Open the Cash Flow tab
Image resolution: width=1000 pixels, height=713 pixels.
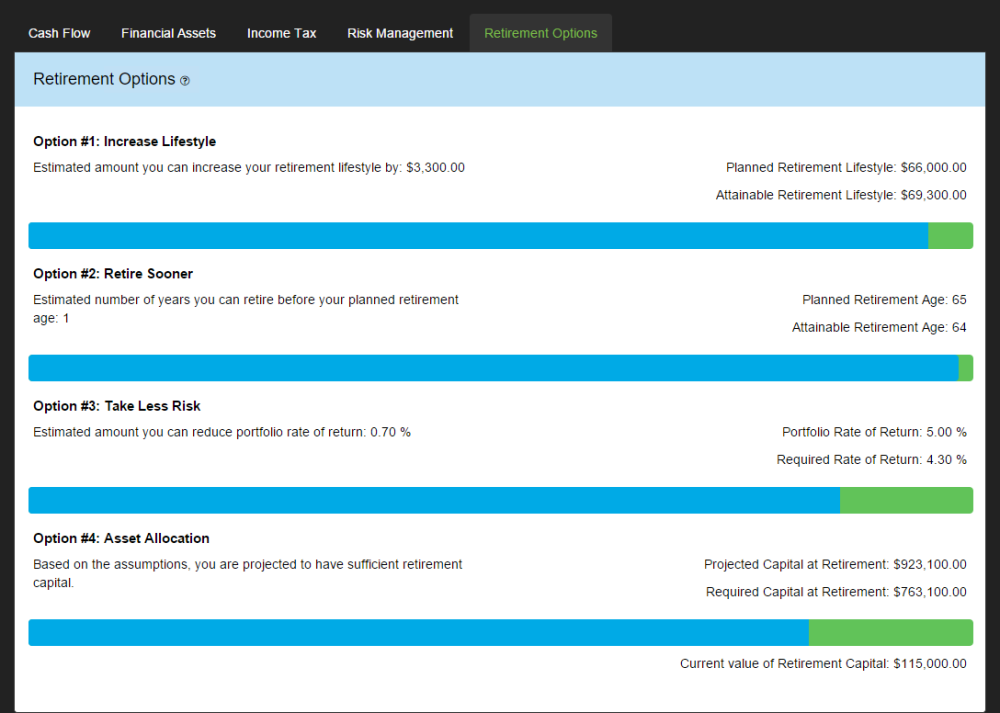pos(59,33)
